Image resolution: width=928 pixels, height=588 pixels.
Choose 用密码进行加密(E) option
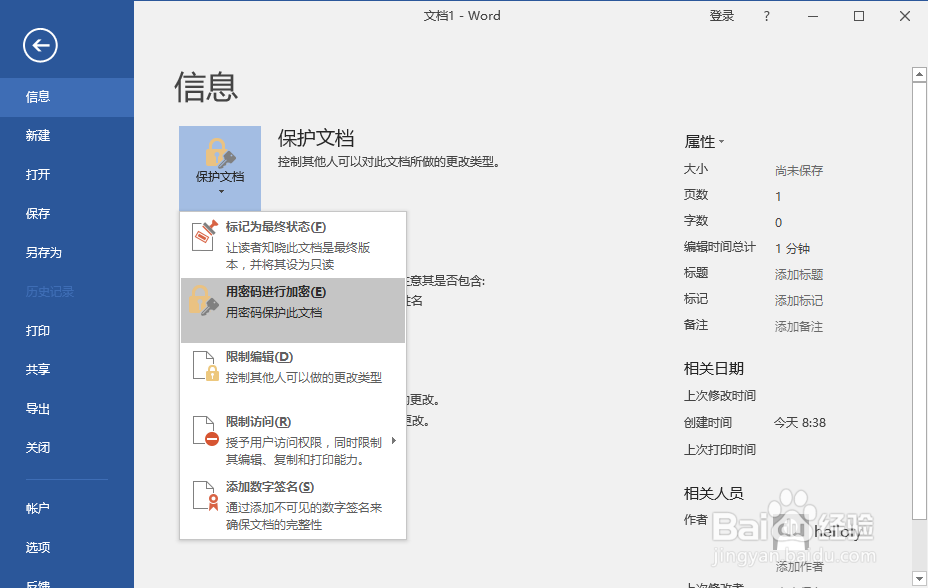pos(293,310)
